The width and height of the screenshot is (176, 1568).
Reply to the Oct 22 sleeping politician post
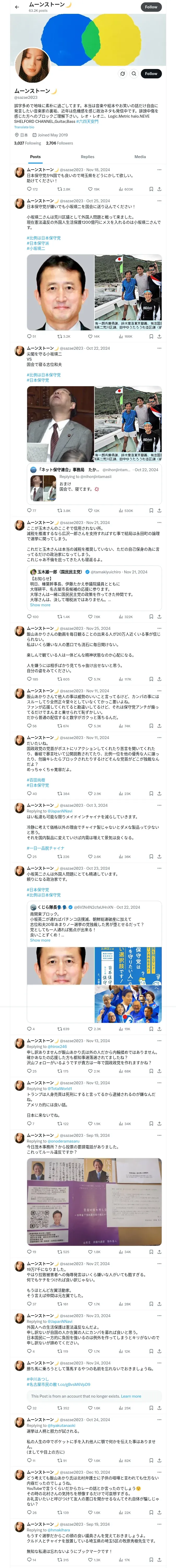tap(29, 511)
